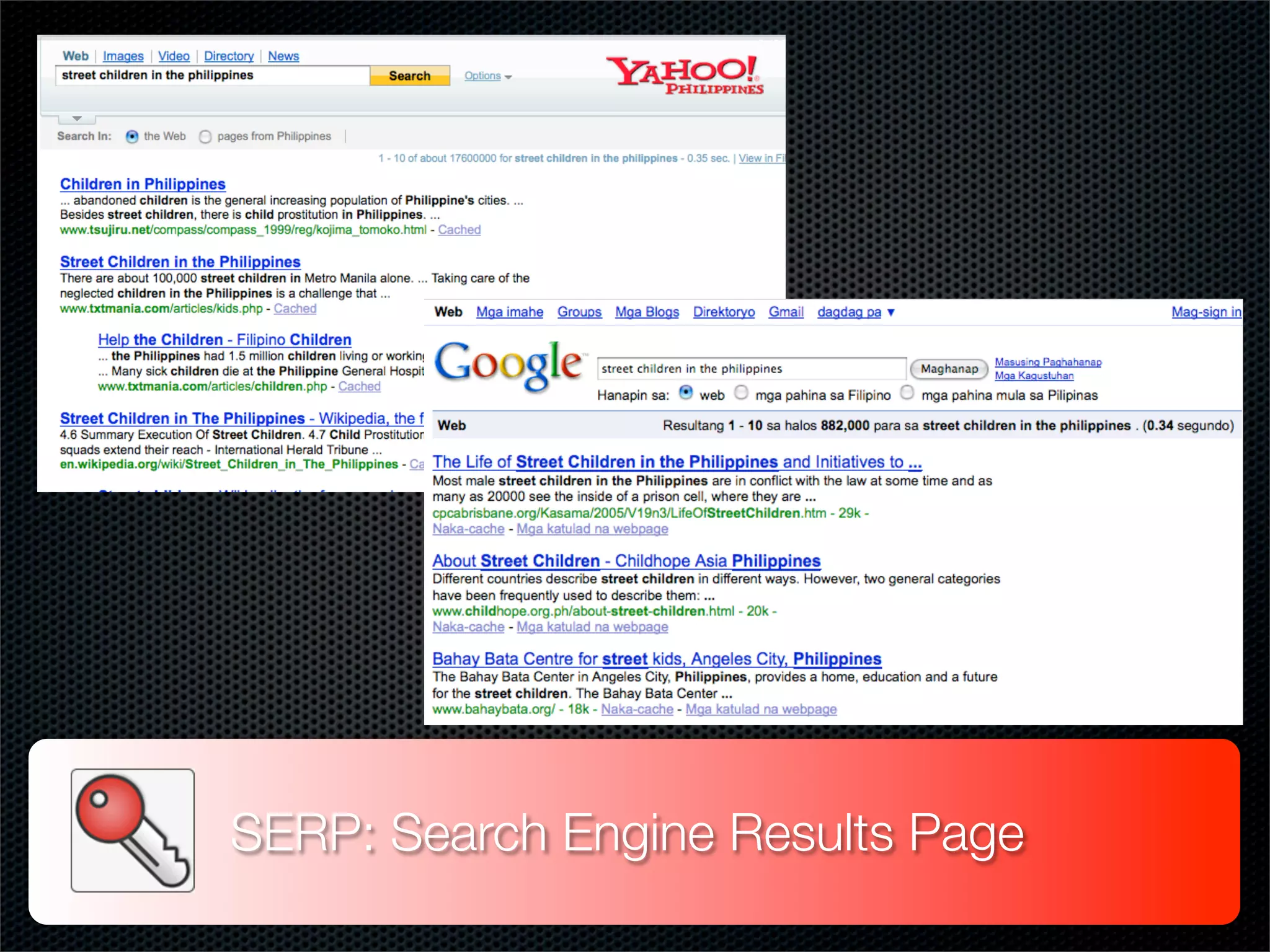Click the Google search input field
This screenshot has width=1270, height=952.
click(752, 369)
